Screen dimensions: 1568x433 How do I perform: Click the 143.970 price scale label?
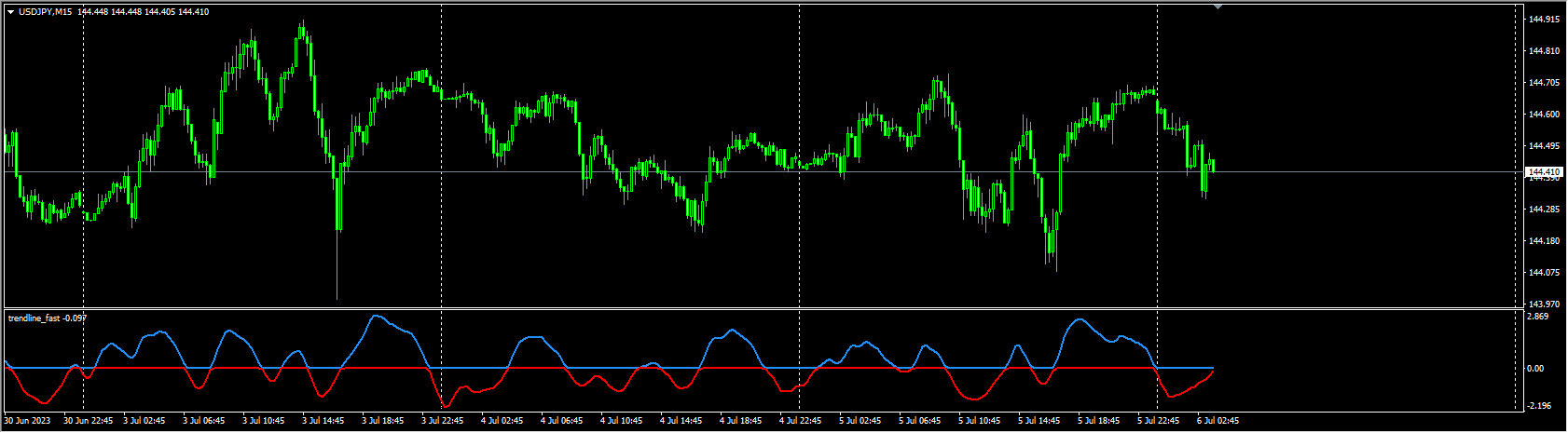1544,304
